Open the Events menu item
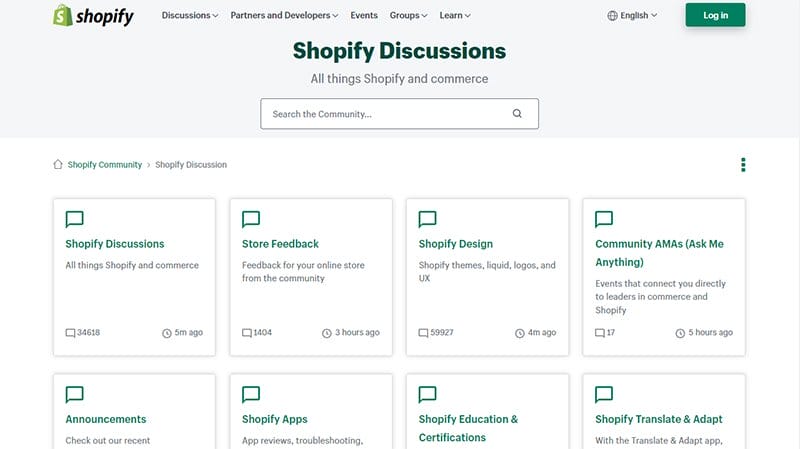Viewport: 800px width, 449px height. (x=364, y=15)
